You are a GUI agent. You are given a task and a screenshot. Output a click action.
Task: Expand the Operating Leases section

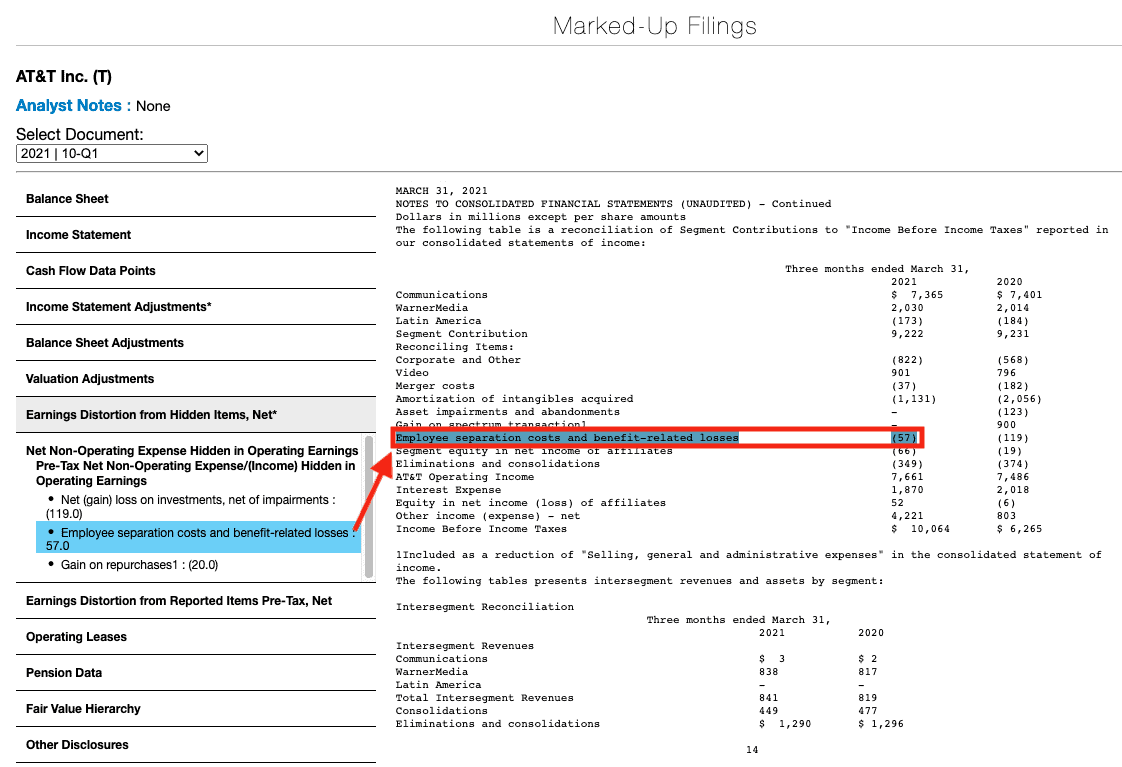coord(195,637)
